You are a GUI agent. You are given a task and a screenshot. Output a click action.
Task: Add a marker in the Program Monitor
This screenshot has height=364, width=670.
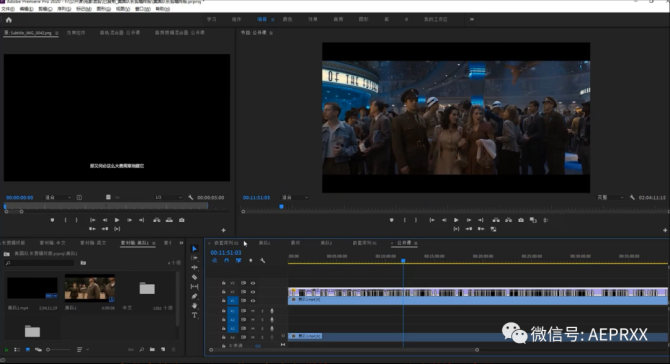[391, 220]
